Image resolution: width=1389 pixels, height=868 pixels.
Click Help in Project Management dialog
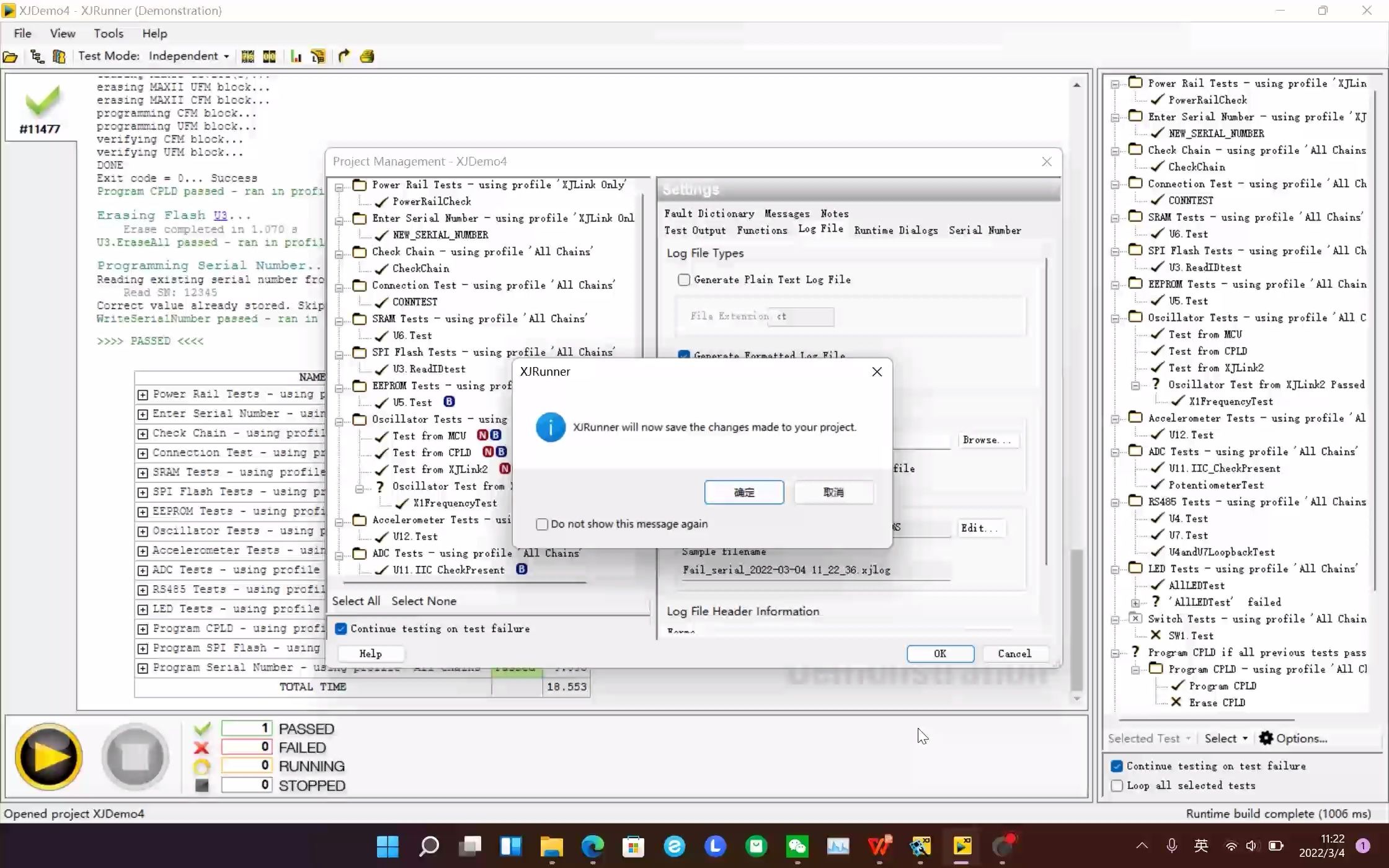click(370, 653)
